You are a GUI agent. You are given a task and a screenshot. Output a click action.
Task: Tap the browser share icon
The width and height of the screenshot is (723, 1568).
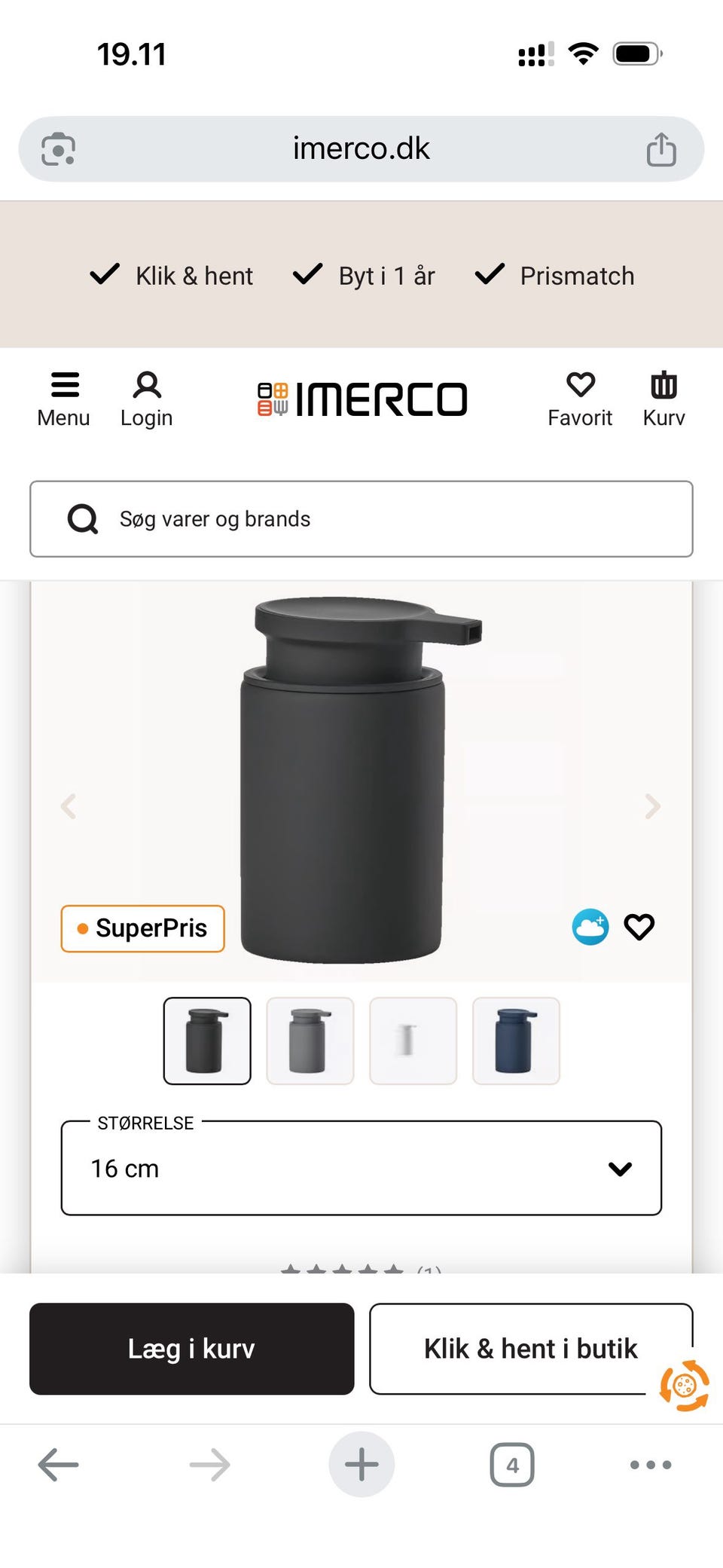661,149
